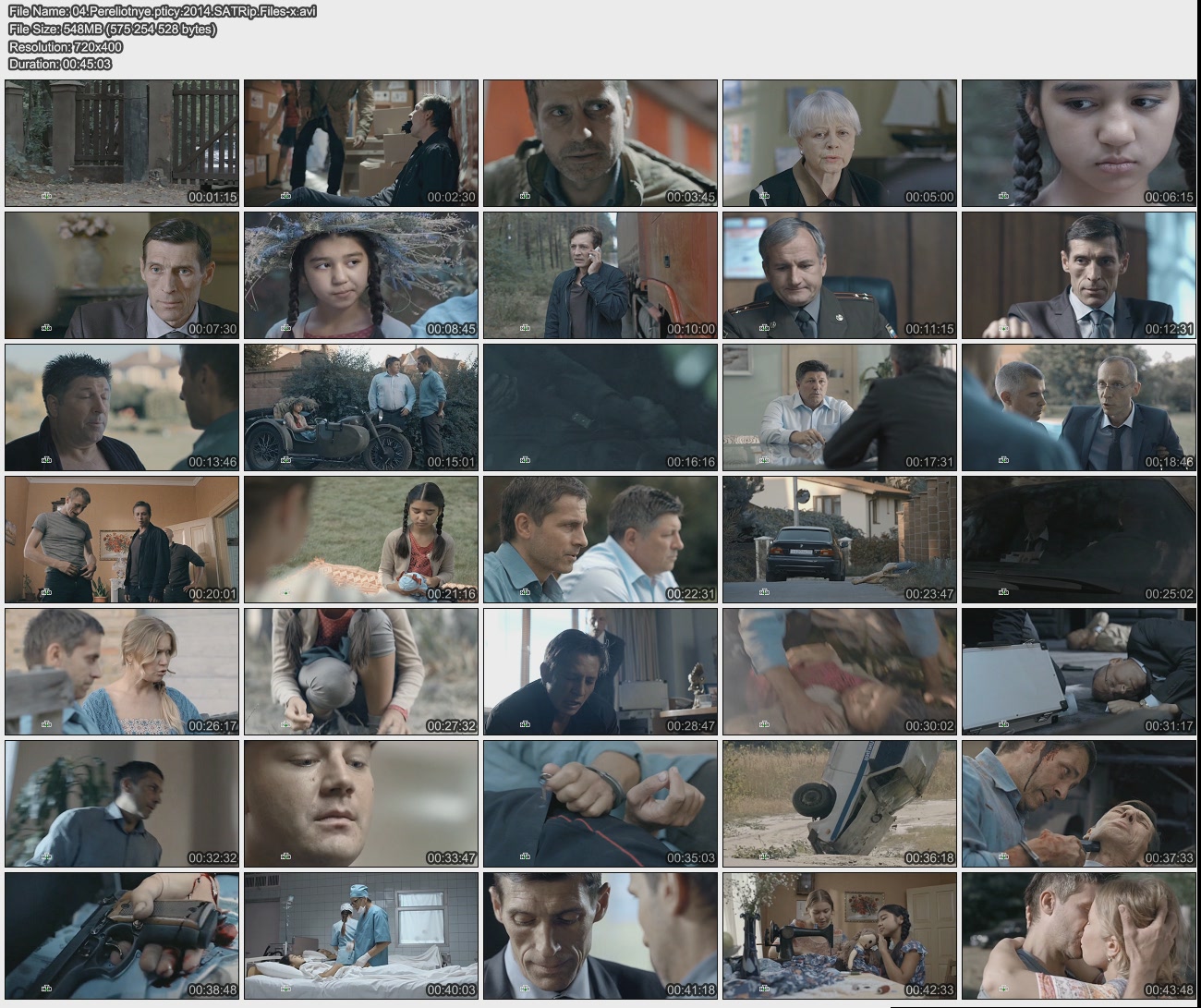Select the 00:11:15 thumbnail of uniformed officer

click(x=839, y=275)
